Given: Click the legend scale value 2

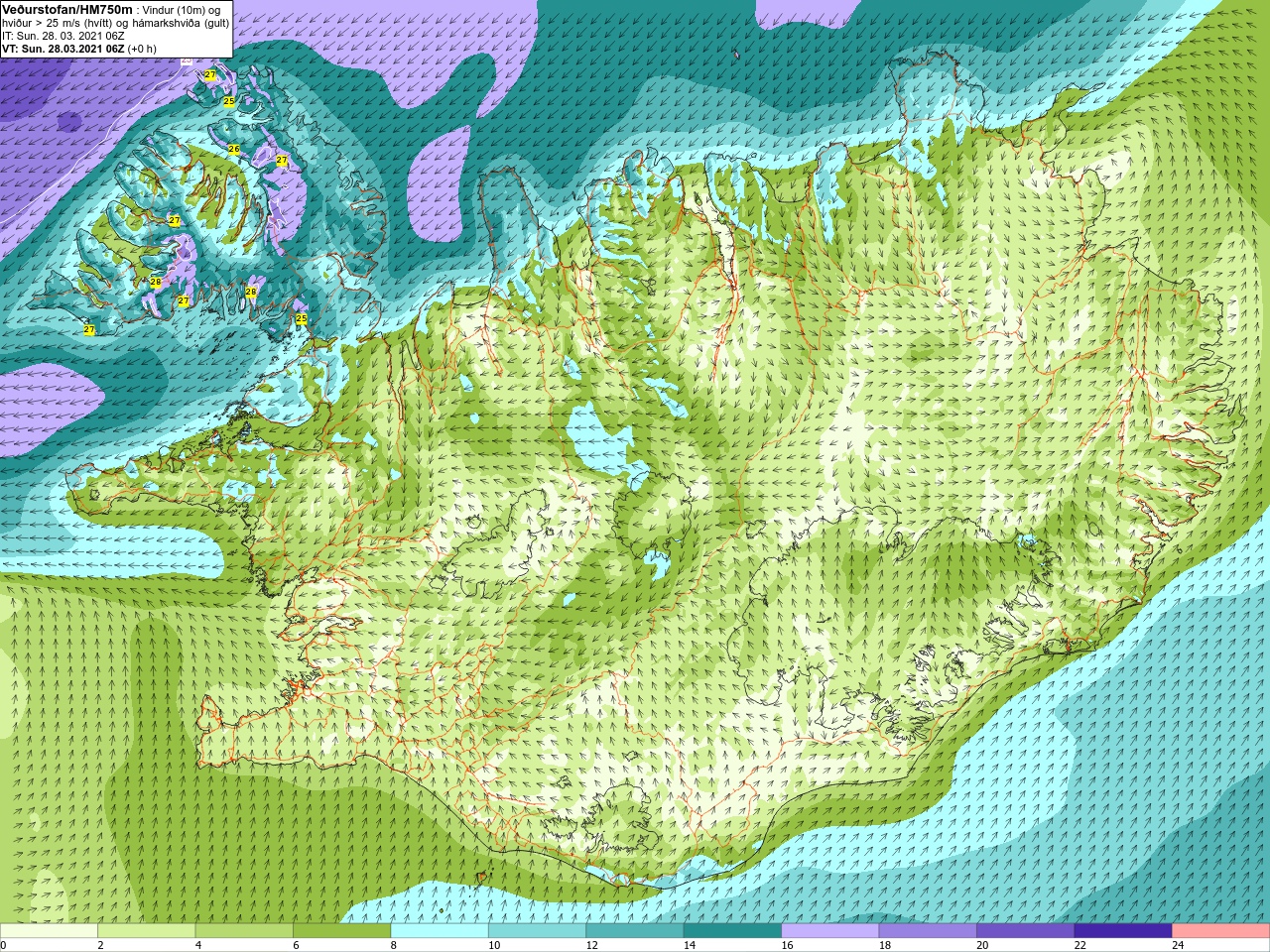Looking at the screenshot, I should 100,946.
